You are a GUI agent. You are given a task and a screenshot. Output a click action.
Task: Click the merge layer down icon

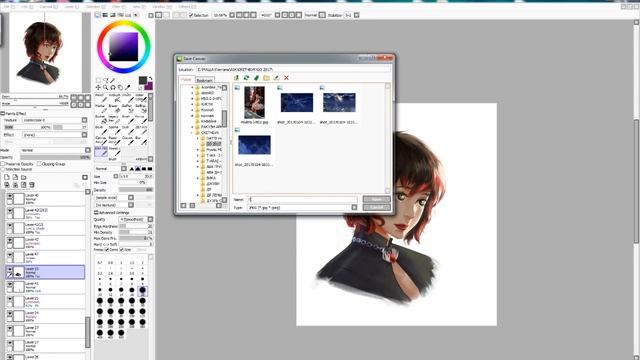[15, 185]
